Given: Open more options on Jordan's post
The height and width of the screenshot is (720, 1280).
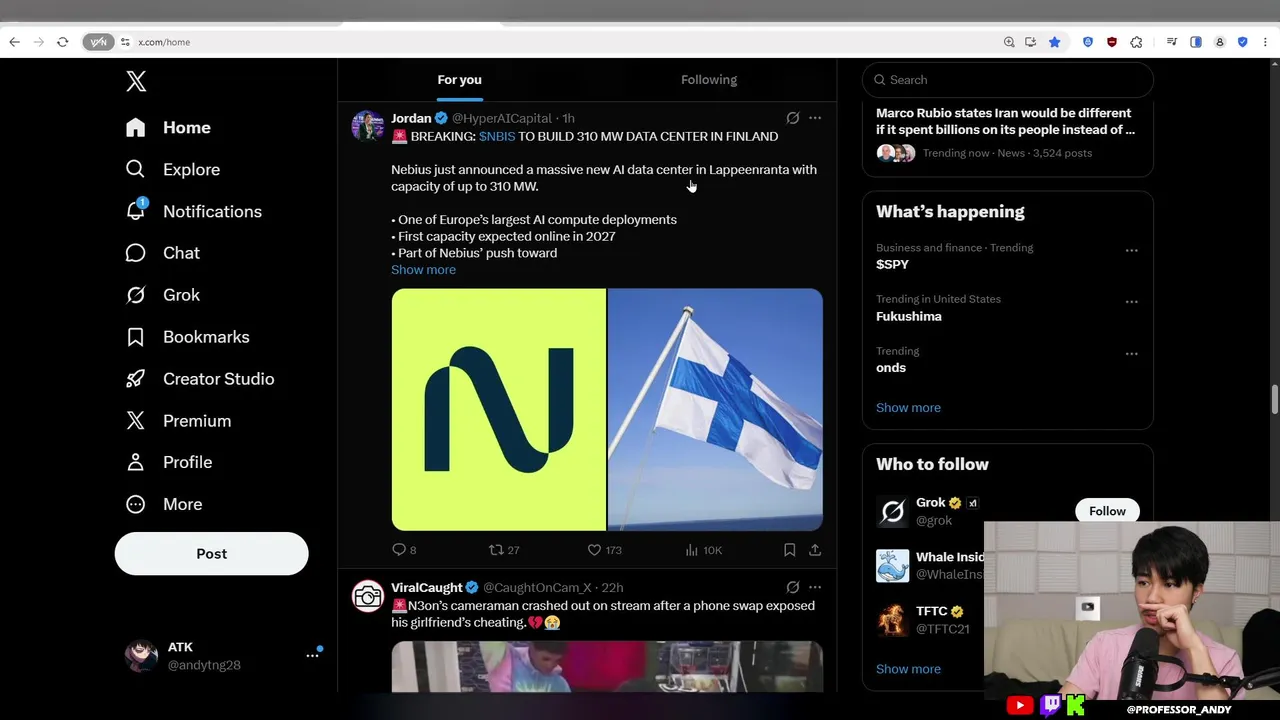Looking at the screenshot, I should tap(815, 118).
